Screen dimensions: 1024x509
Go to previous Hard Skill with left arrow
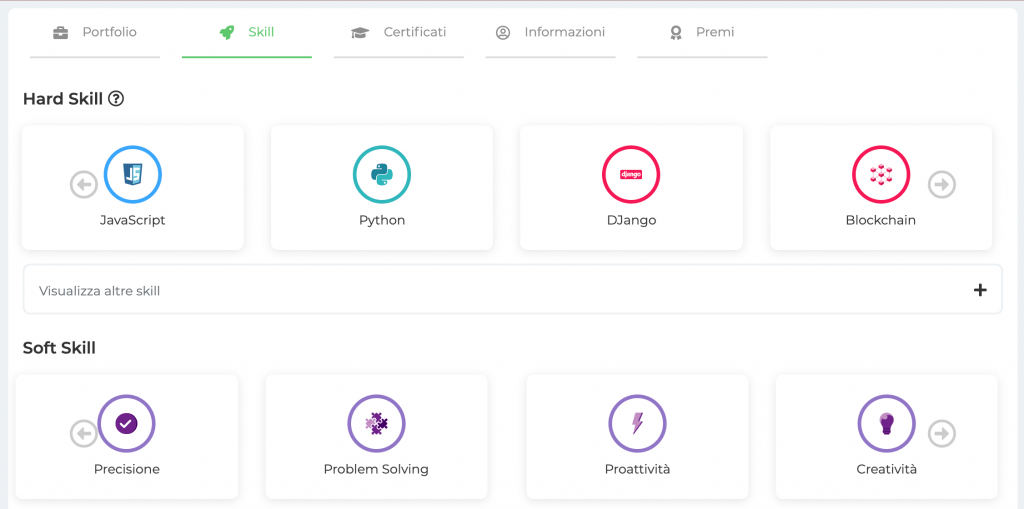(84, 185)
